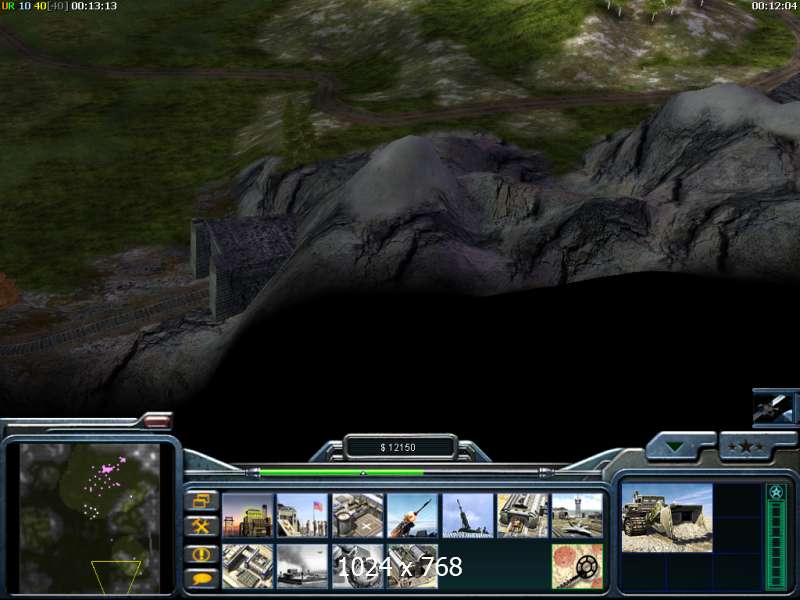Viewport: 800px width, 600px height.
Task: Open the options menu button with stacked windows
Action: click(x=202, y=501)
